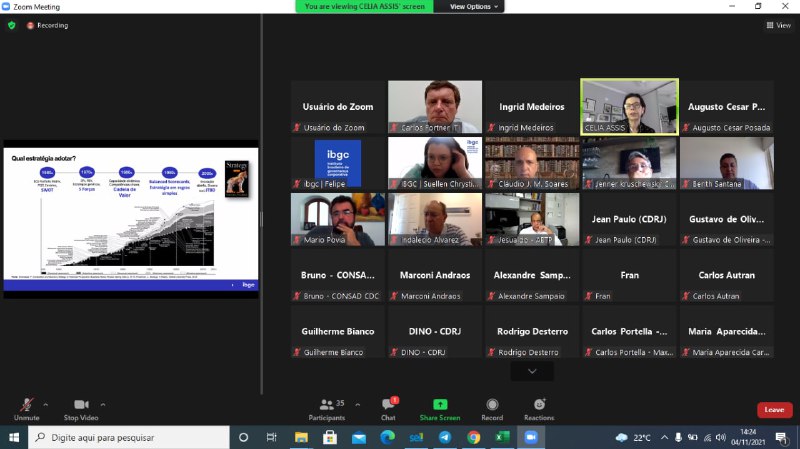The width and height of the screenshot is (800, 449).
Task: Open the Reactions menu
Action: click(539, 409)
